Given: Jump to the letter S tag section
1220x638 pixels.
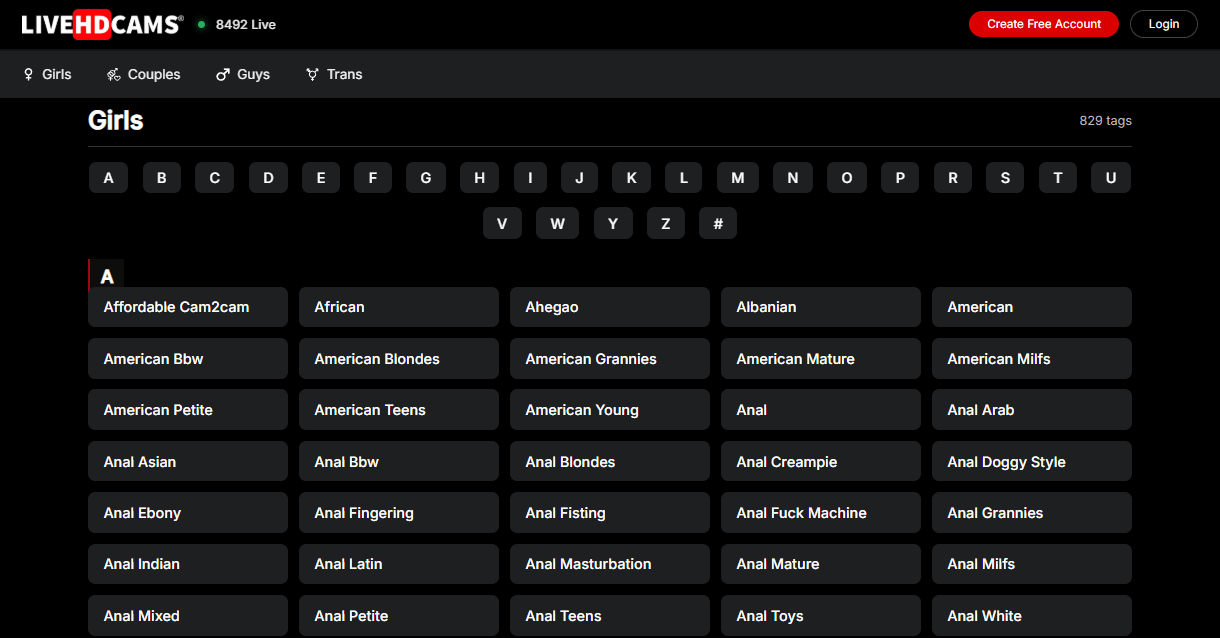Looking at the screenshot, I should 1004,178.
